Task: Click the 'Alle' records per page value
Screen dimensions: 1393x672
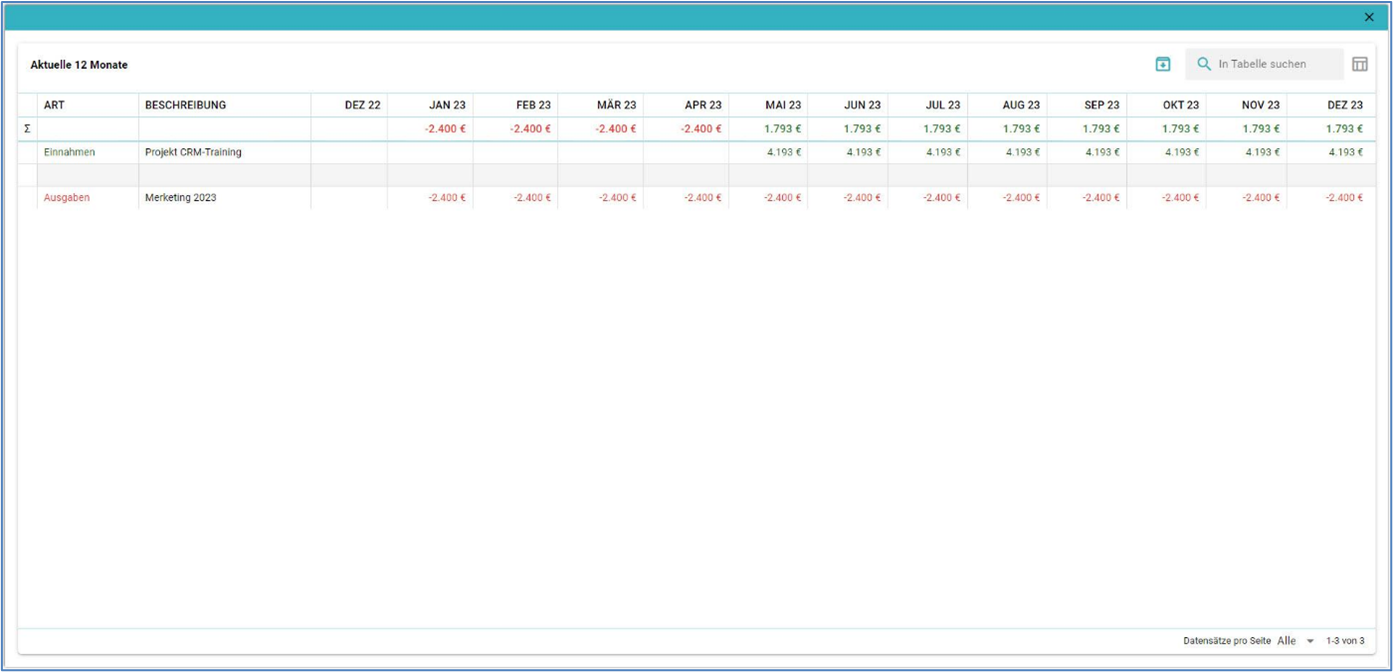Action: tap(1287, 641)
